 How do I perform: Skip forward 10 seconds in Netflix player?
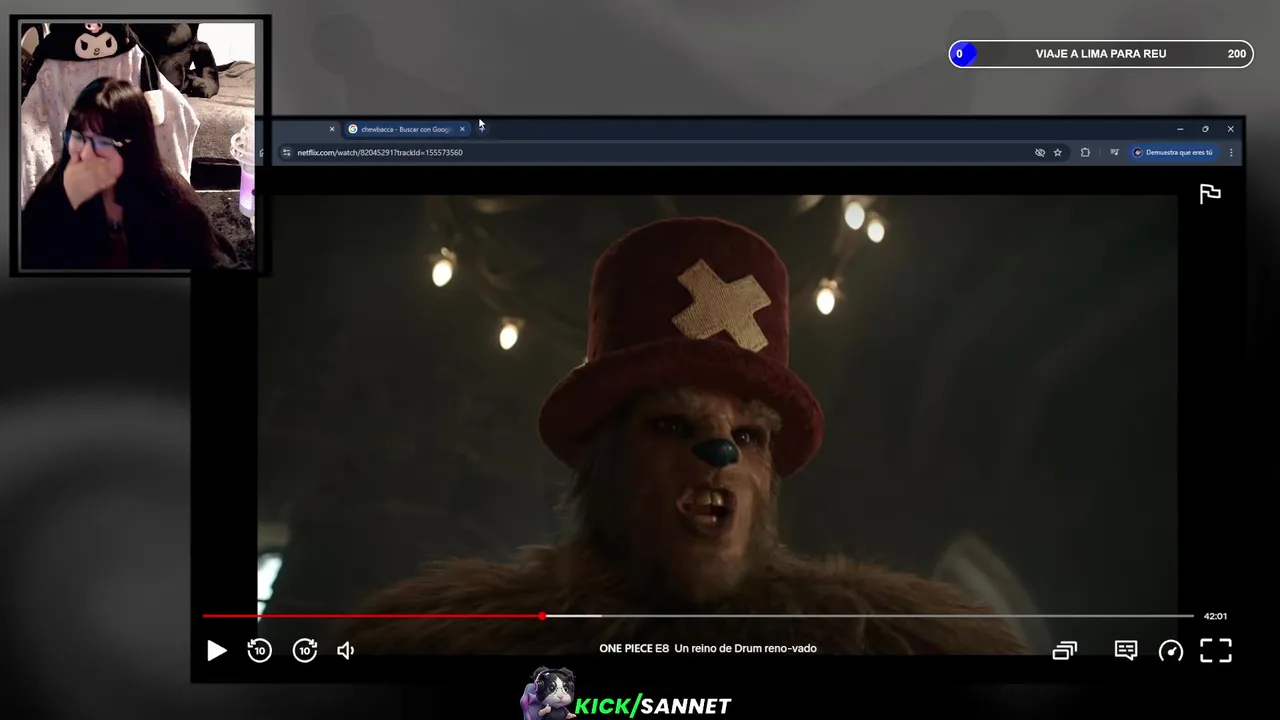(x=305, y=651)
